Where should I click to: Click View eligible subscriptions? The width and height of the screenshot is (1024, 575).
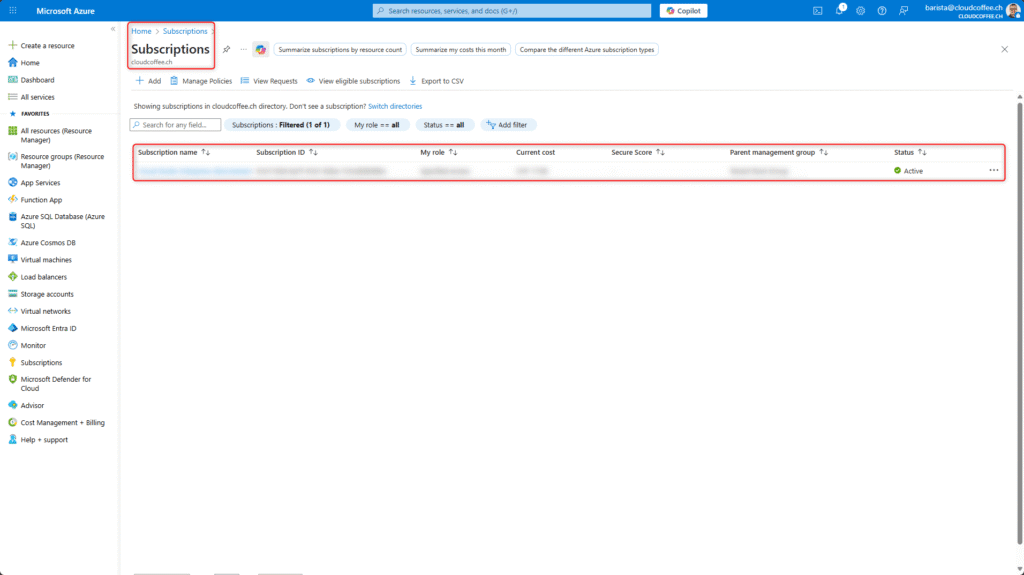(x=353, y=81)
